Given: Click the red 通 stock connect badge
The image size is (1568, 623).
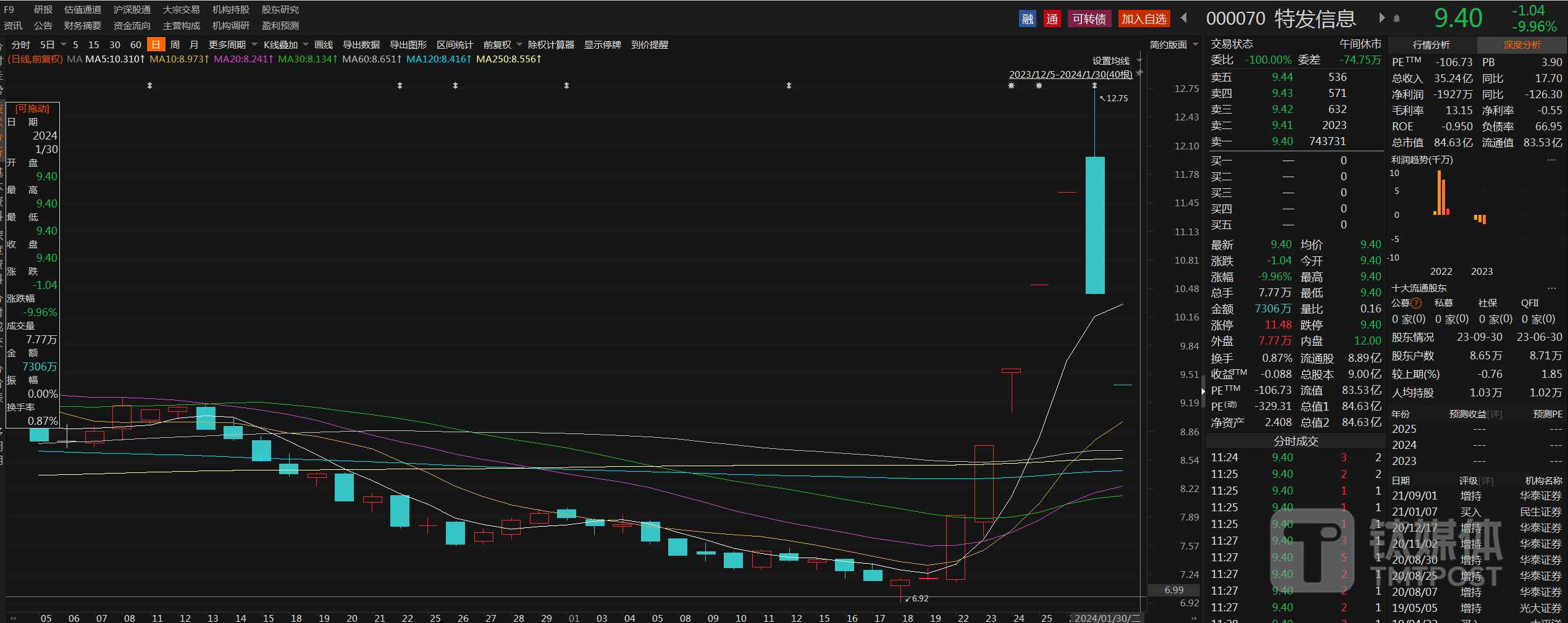Looking at the screenshot, I should [1052, 19].
